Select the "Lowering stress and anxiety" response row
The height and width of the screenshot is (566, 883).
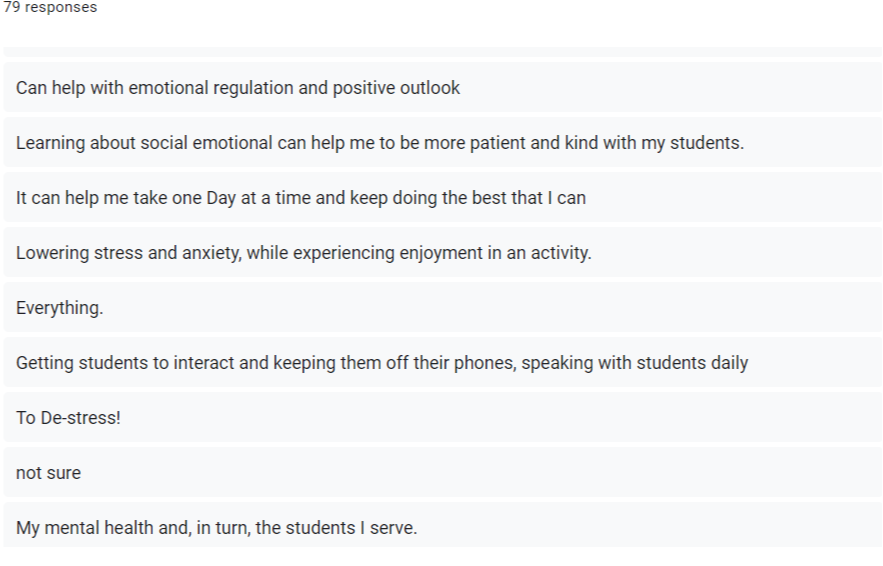click(443, 252)
